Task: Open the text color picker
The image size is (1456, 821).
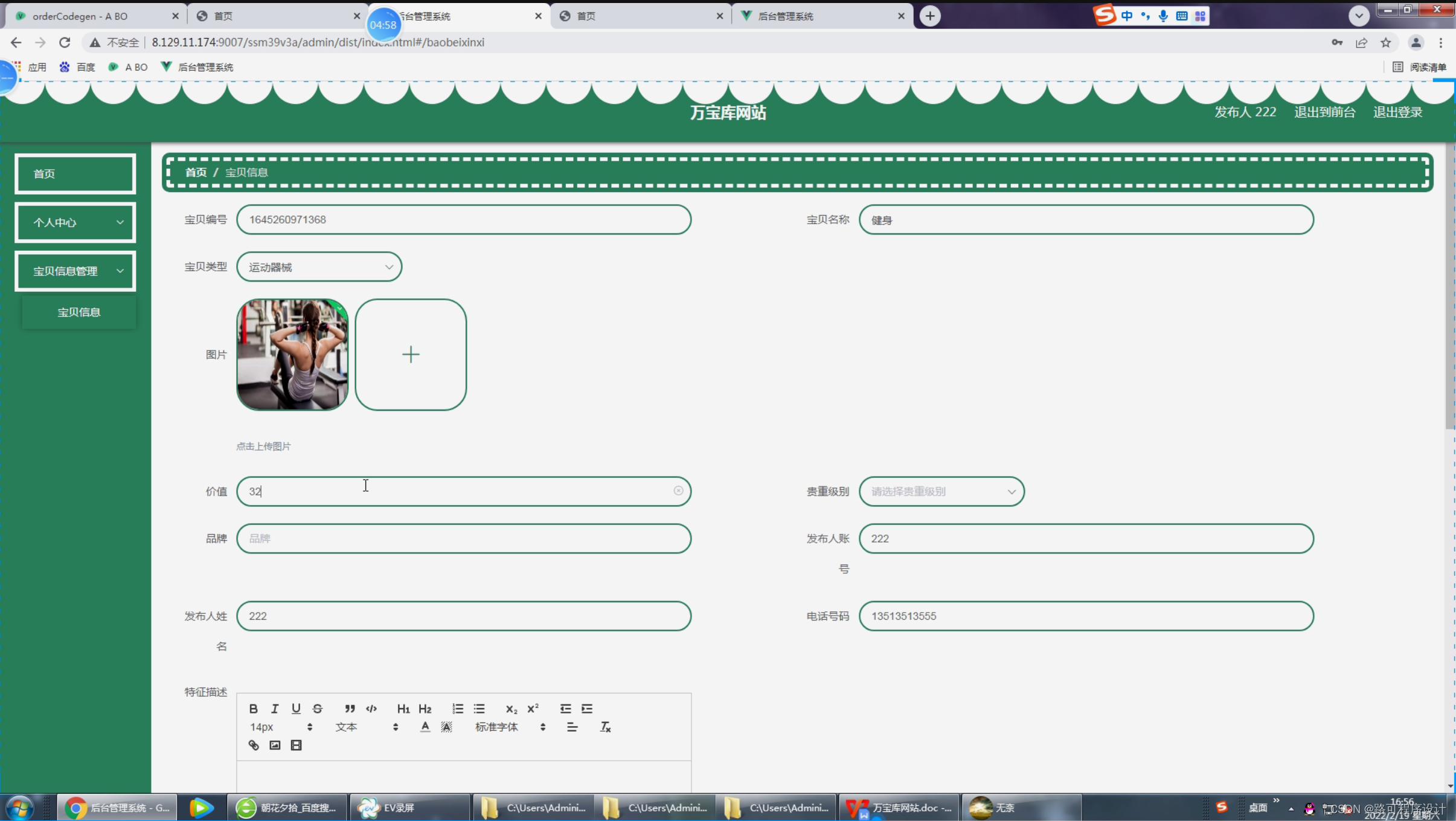Action: click(x=425, y=727)
